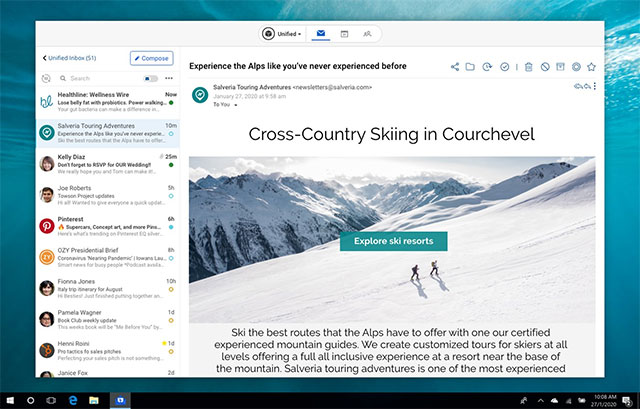Screen dimensions: 640x409
Task: Open Kelly Diaz wedding RSVP email
Action: click(108, 164)
